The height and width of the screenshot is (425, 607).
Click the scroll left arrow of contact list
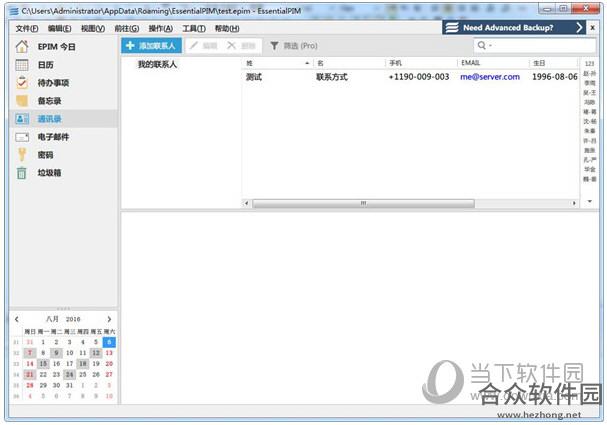(x=246, y=203)
